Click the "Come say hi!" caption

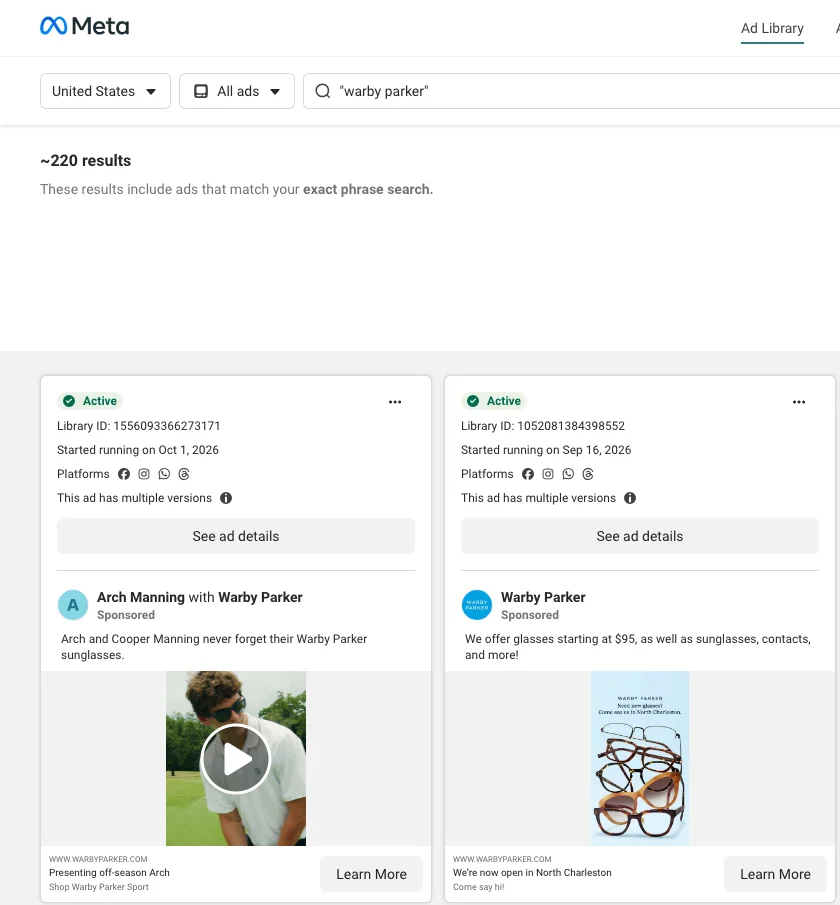479,887
